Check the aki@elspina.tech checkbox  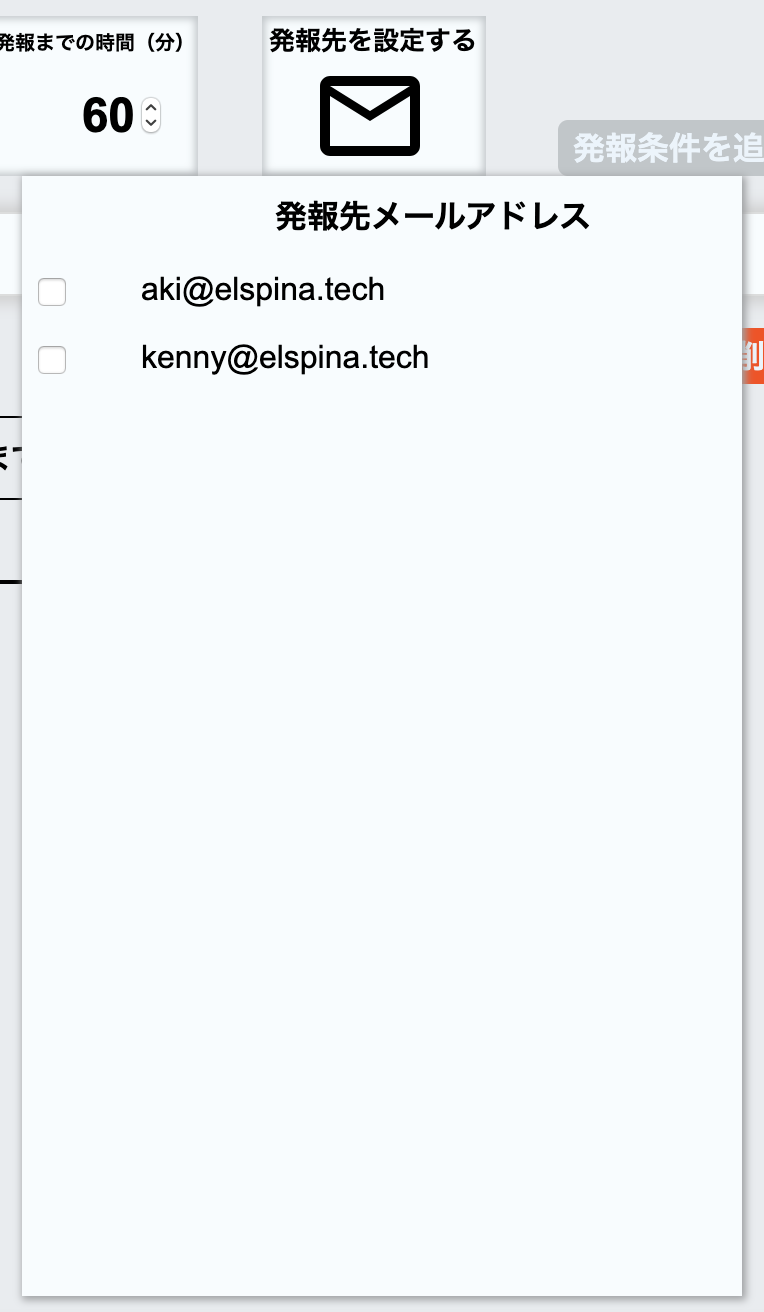click(52, 292)
